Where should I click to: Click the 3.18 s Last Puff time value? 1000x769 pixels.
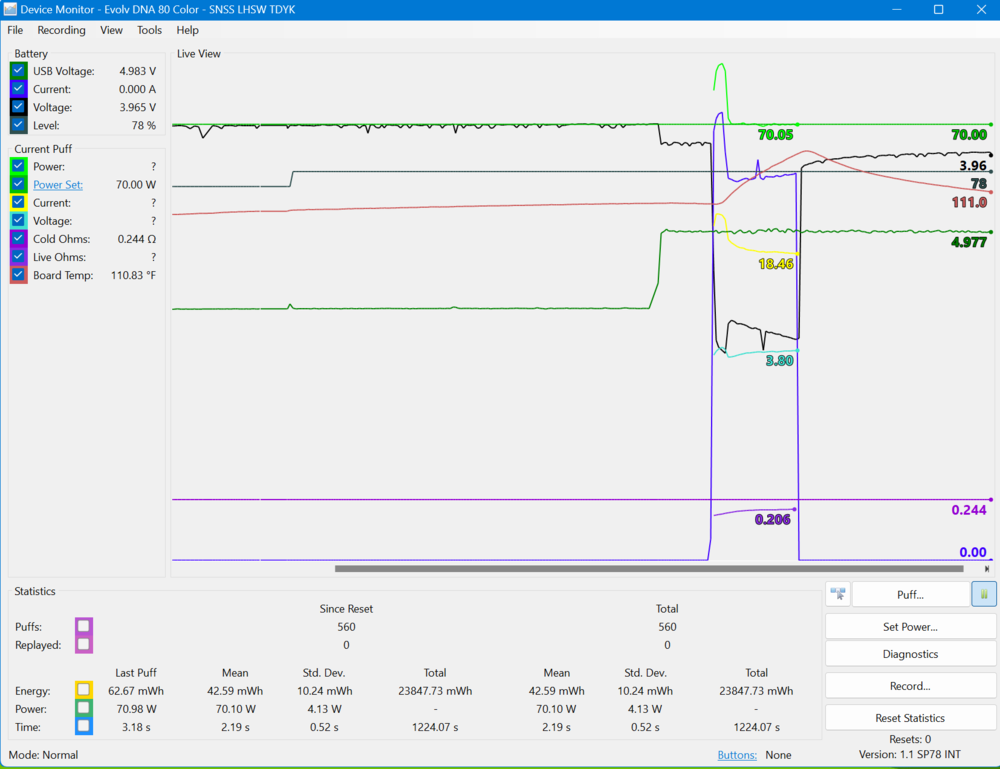coord(136,727)
